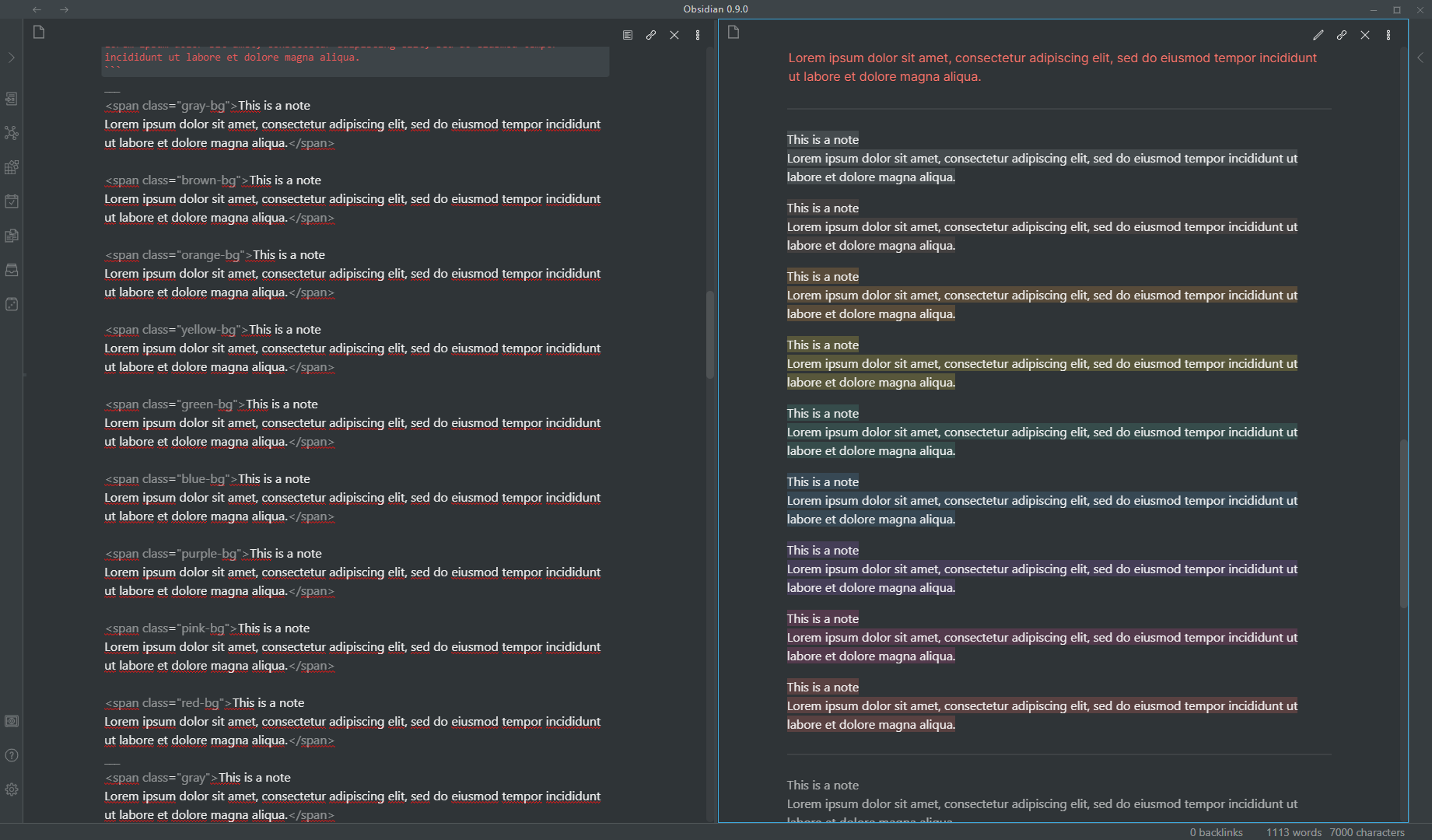The image size is (1432, 840).
Task: Navigate forward with the title bar arrow
Action: tap(65, 9)
